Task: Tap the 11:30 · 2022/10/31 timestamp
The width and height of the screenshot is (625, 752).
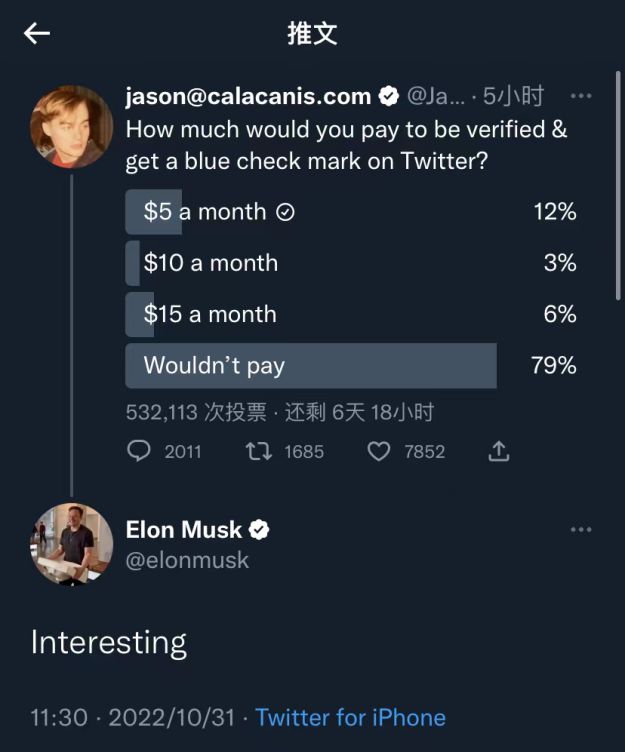Action: point(133,718)
